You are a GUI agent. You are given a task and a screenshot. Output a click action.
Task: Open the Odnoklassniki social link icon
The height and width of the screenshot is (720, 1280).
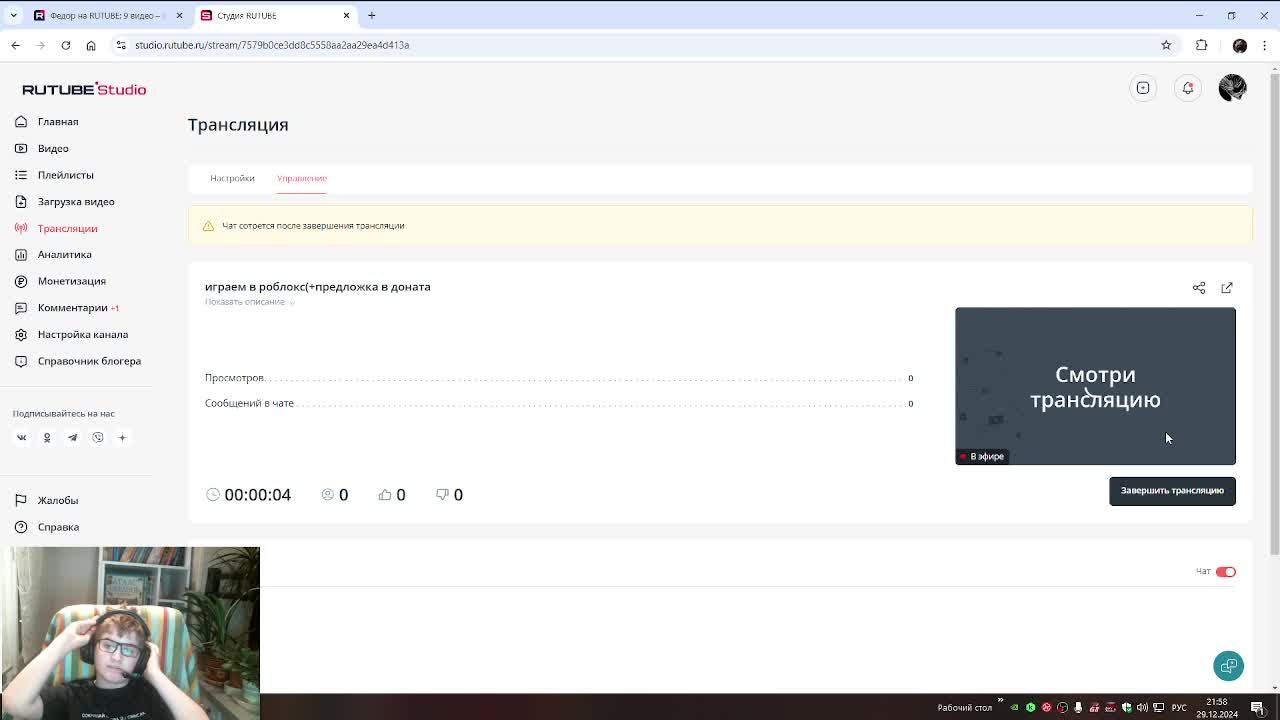point(47,437)
